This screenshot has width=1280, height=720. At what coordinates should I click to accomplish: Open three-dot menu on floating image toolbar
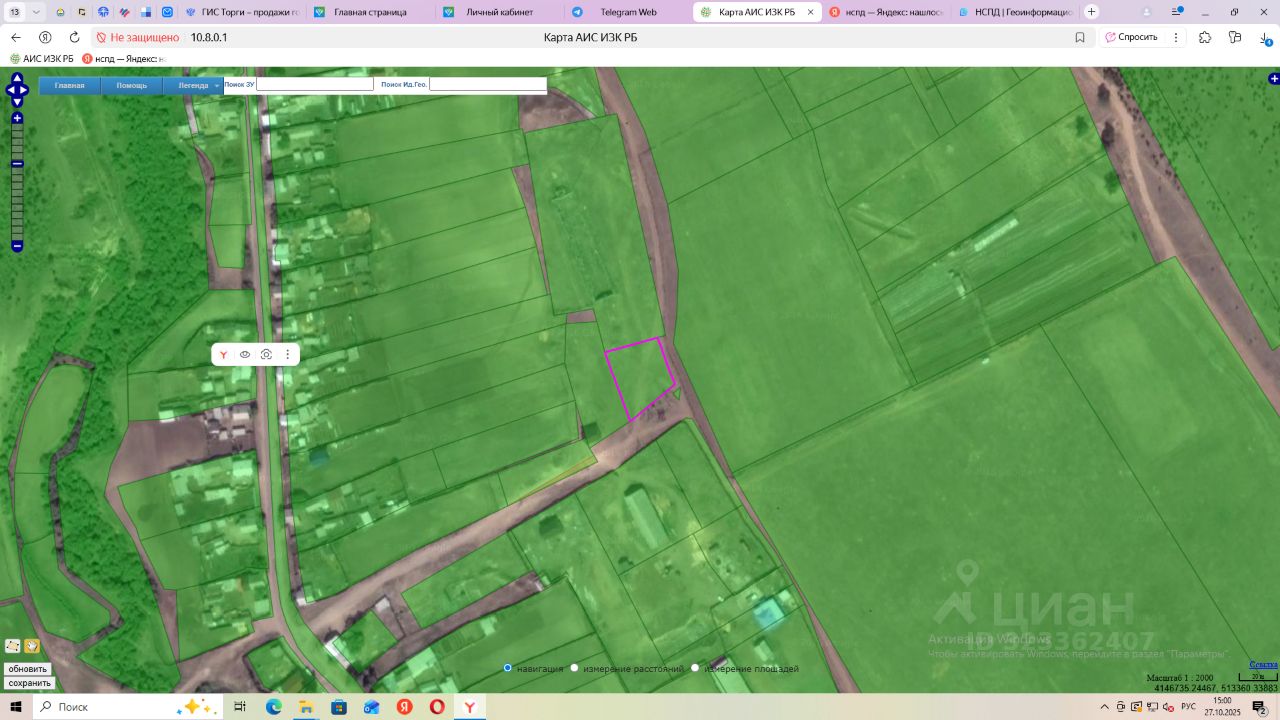point(288,354)
